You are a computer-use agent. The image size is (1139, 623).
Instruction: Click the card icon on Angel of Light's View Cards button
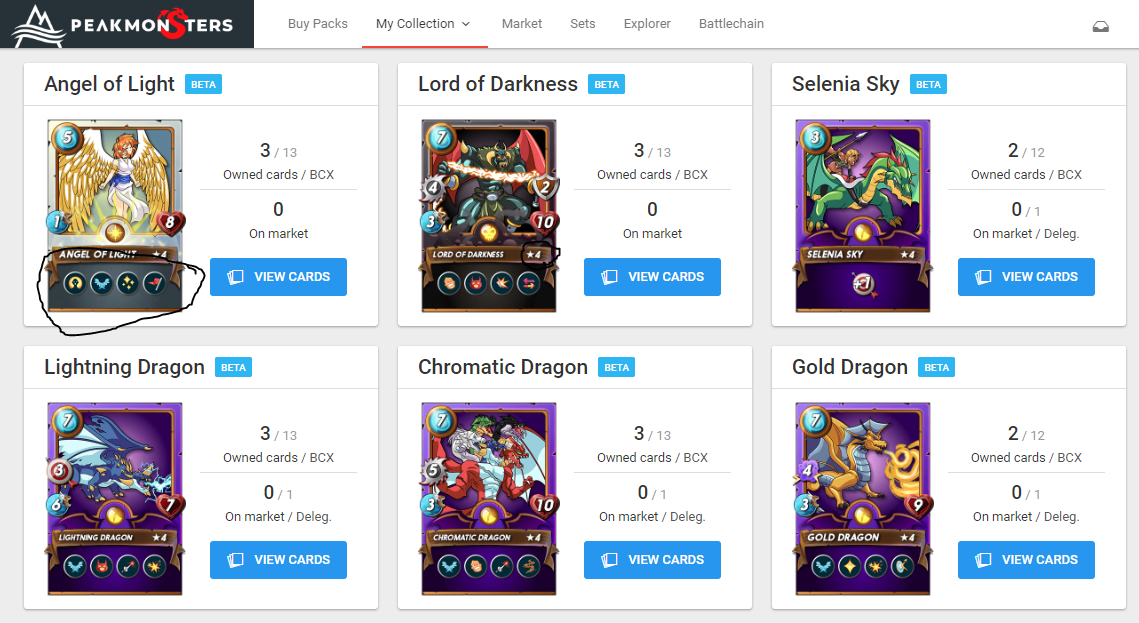pyautogui.click(x=235, y=277)
